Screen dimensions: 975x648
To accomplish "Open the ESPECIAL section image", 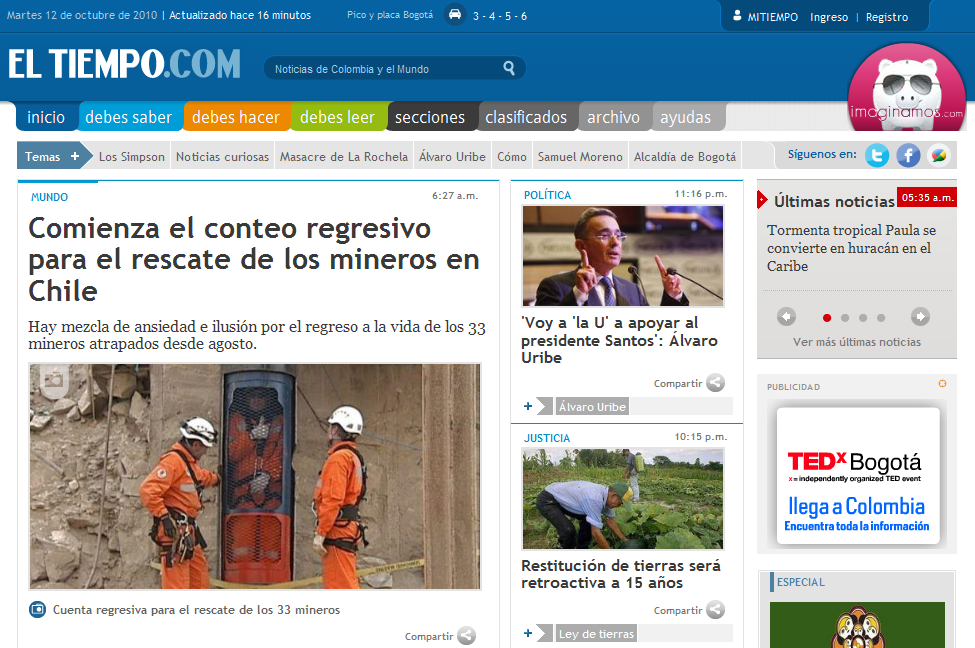I will click(857, 624).
